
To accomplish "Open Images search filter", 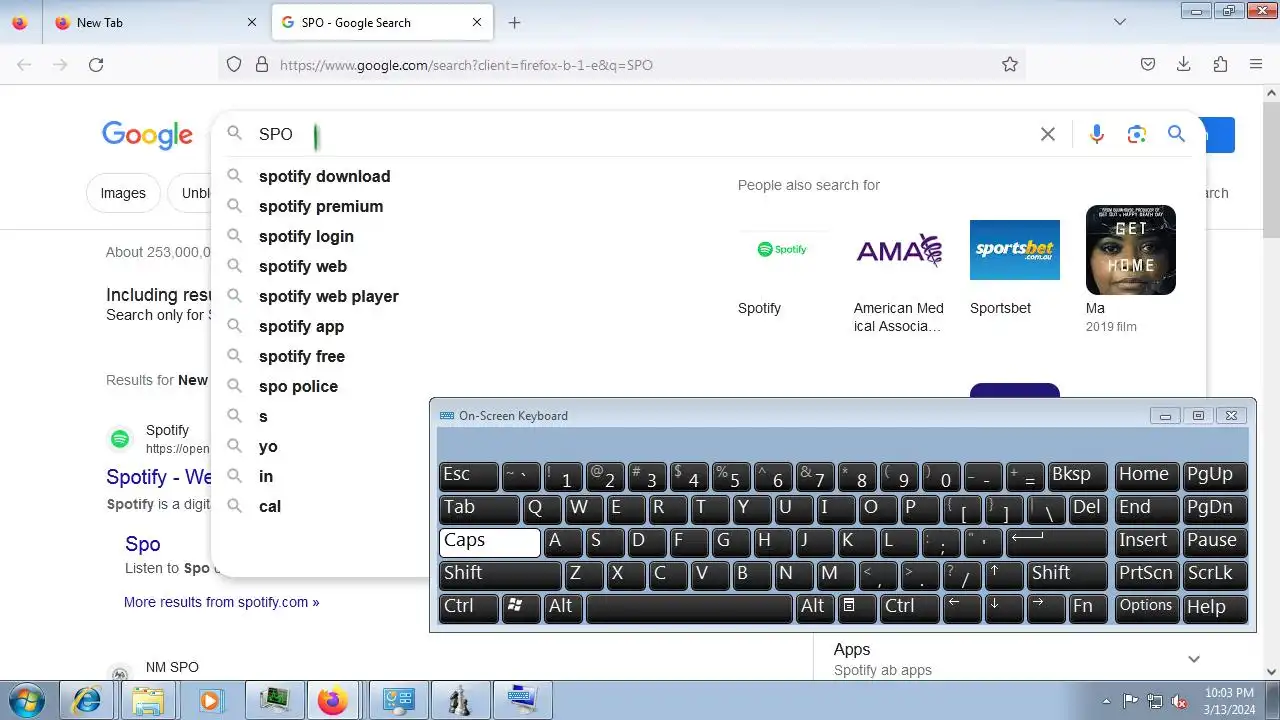I will click(x=123, y=193).
